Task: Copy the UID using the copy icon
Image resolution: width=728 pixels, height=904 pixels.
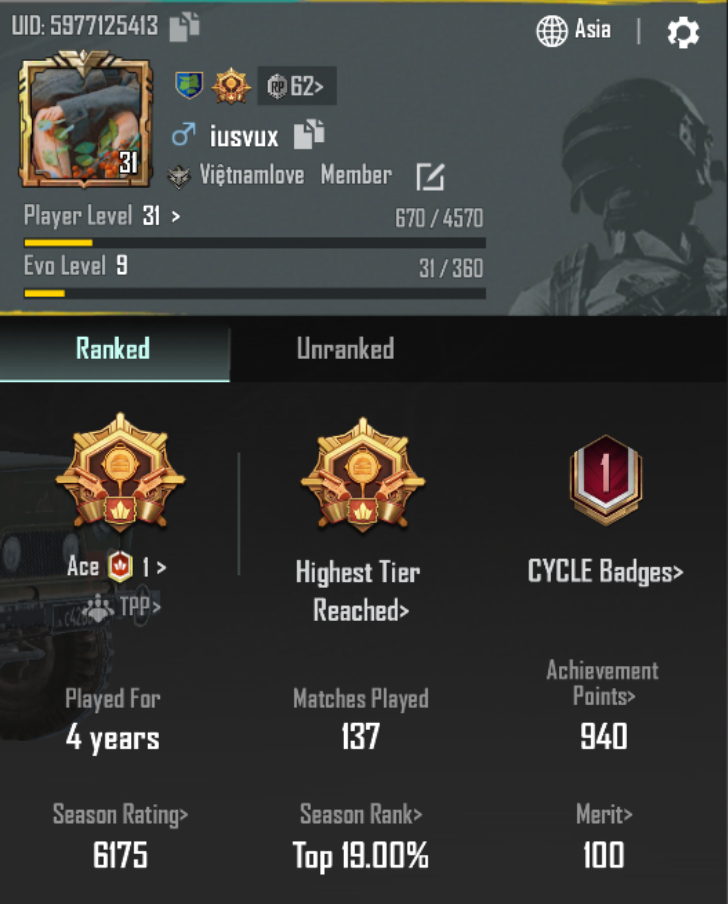Action: [184, 27]
